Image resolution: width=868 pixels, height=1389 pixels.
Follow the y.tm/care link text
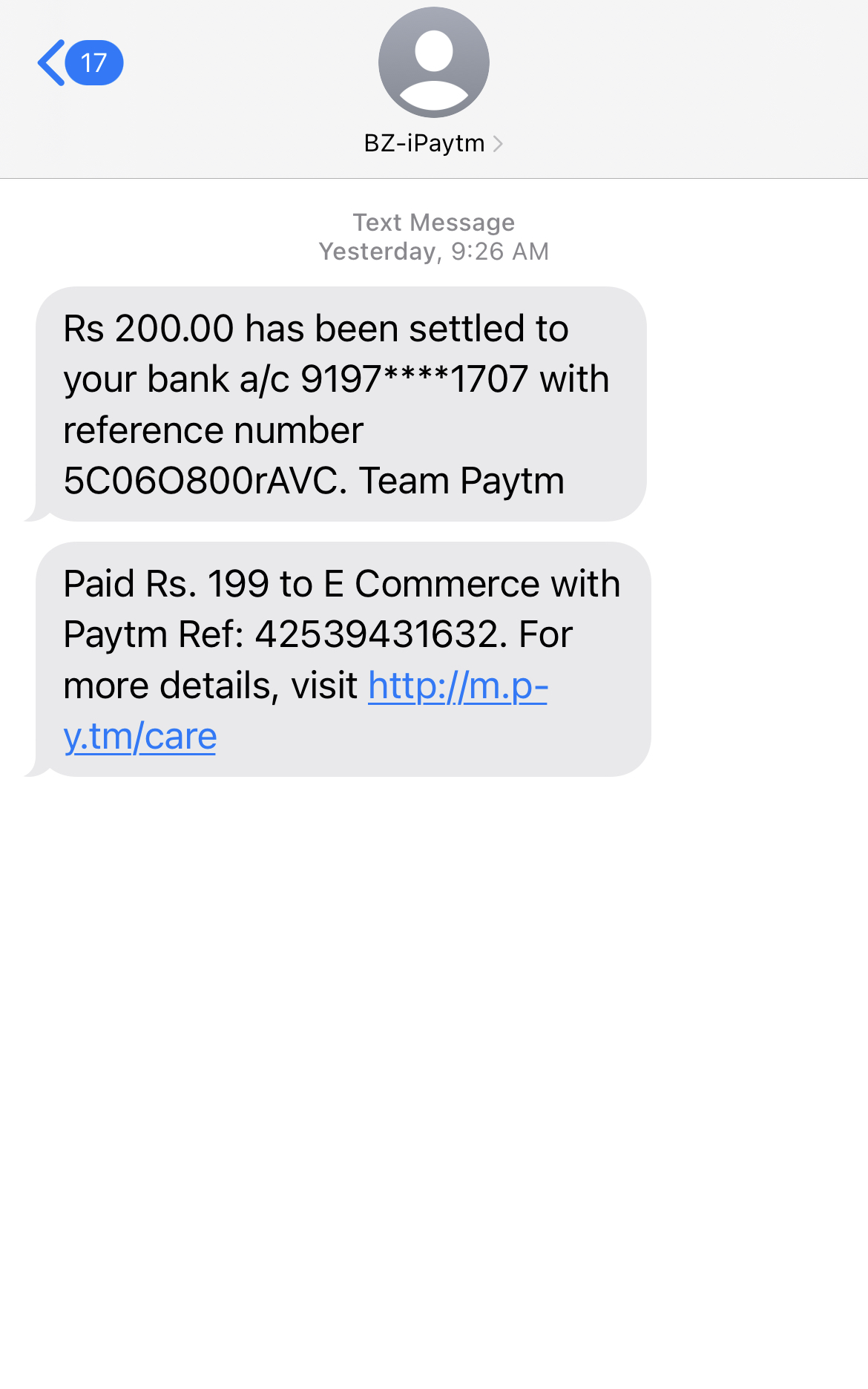pyautogui.click(x=140, y=737)
